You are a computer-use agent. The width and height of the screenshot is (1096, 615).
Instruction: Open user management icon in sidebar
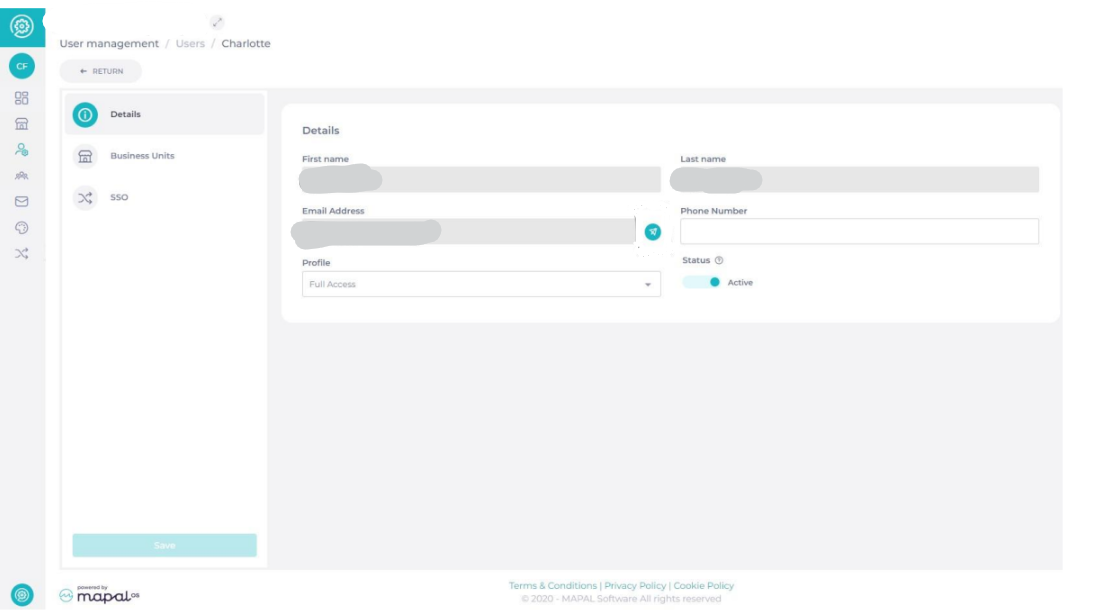tap(21, 150)
